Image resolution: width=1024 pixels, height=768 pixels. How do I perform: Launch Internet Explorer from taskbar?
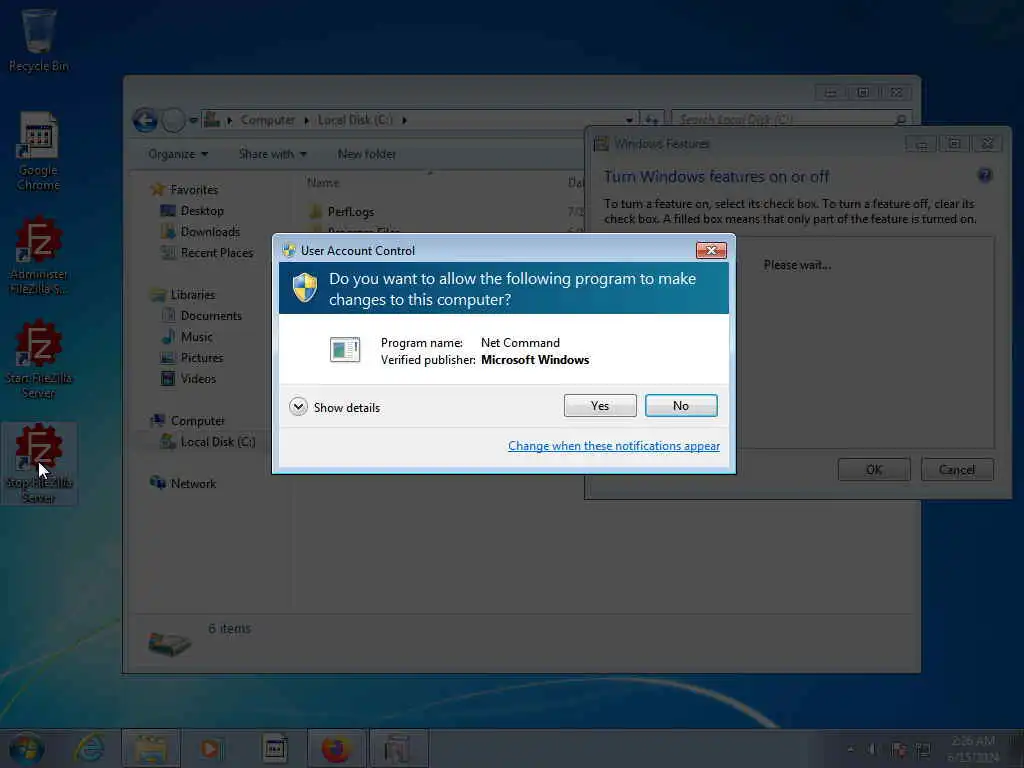point(89,748)
